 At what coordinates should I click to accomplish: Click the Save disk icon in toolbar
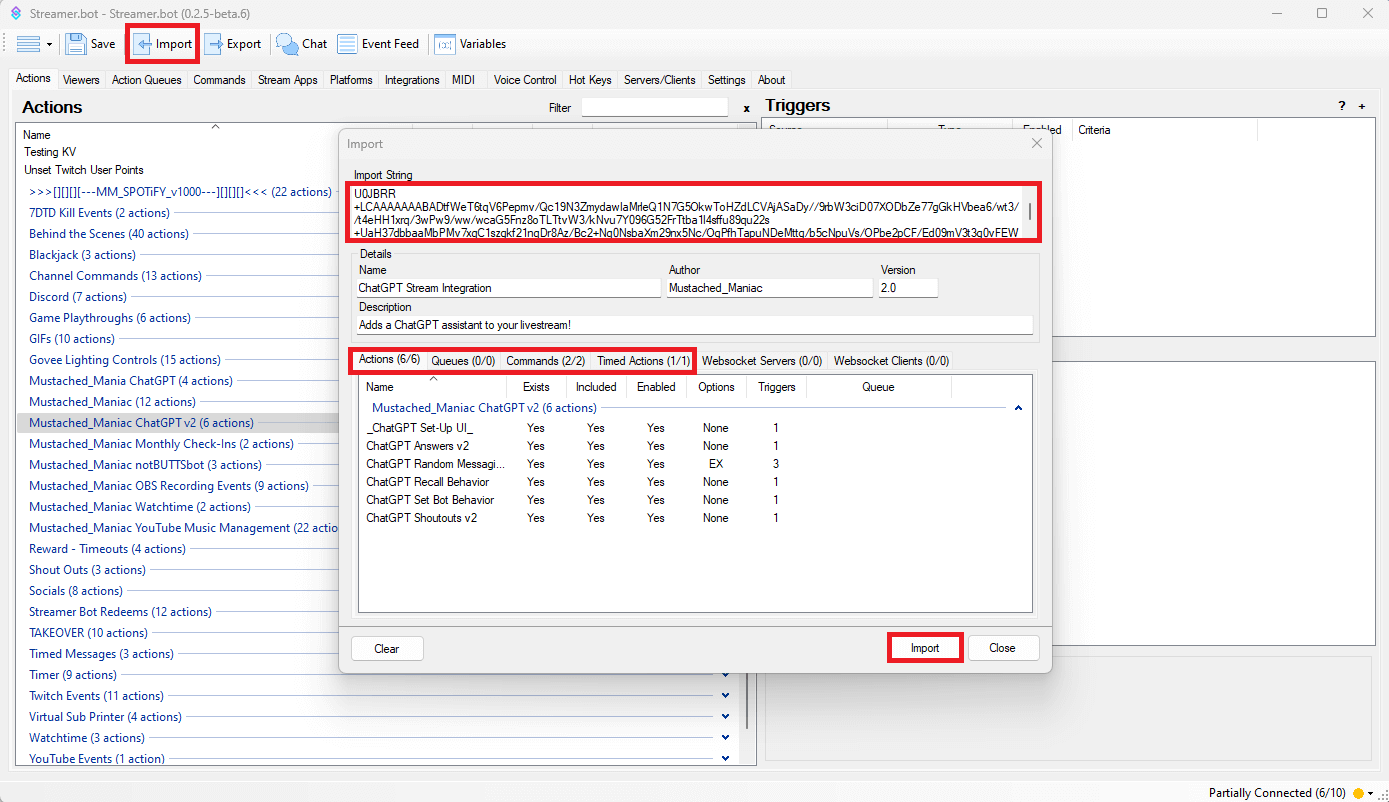pos(77,44)
